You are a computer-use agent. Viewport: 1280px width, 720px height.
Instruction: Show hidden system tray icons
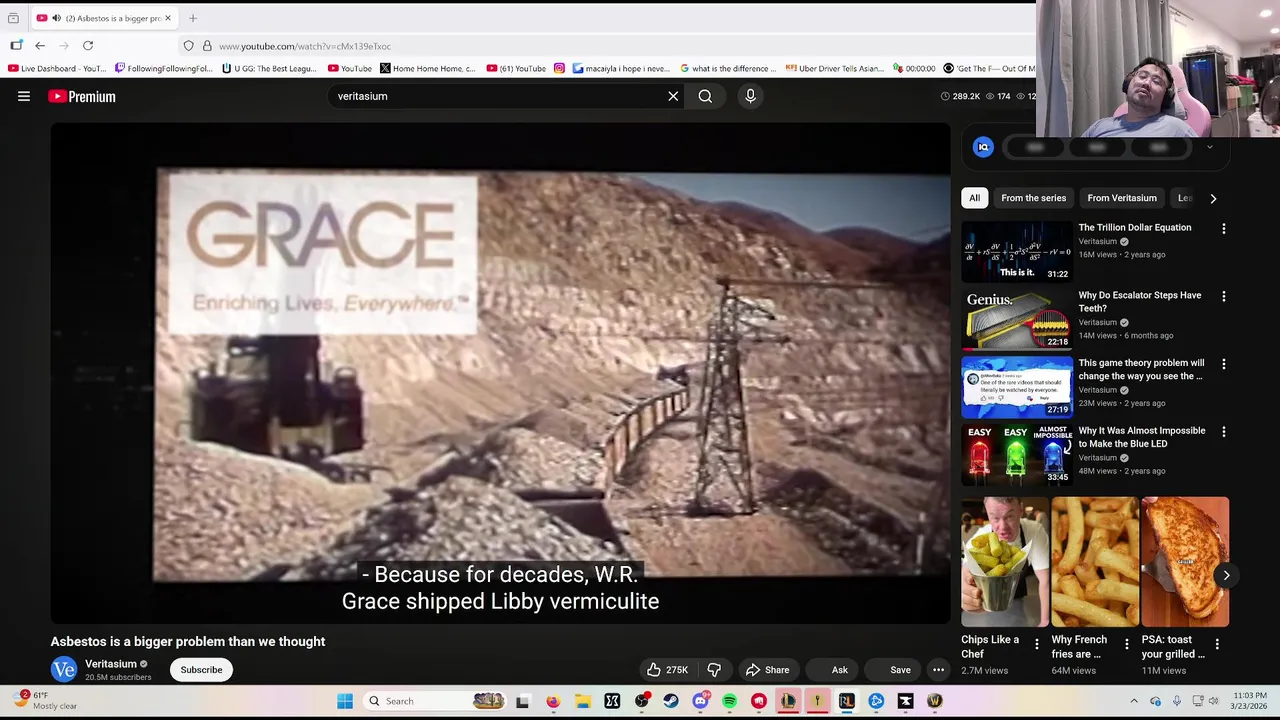coord(1133,701)
